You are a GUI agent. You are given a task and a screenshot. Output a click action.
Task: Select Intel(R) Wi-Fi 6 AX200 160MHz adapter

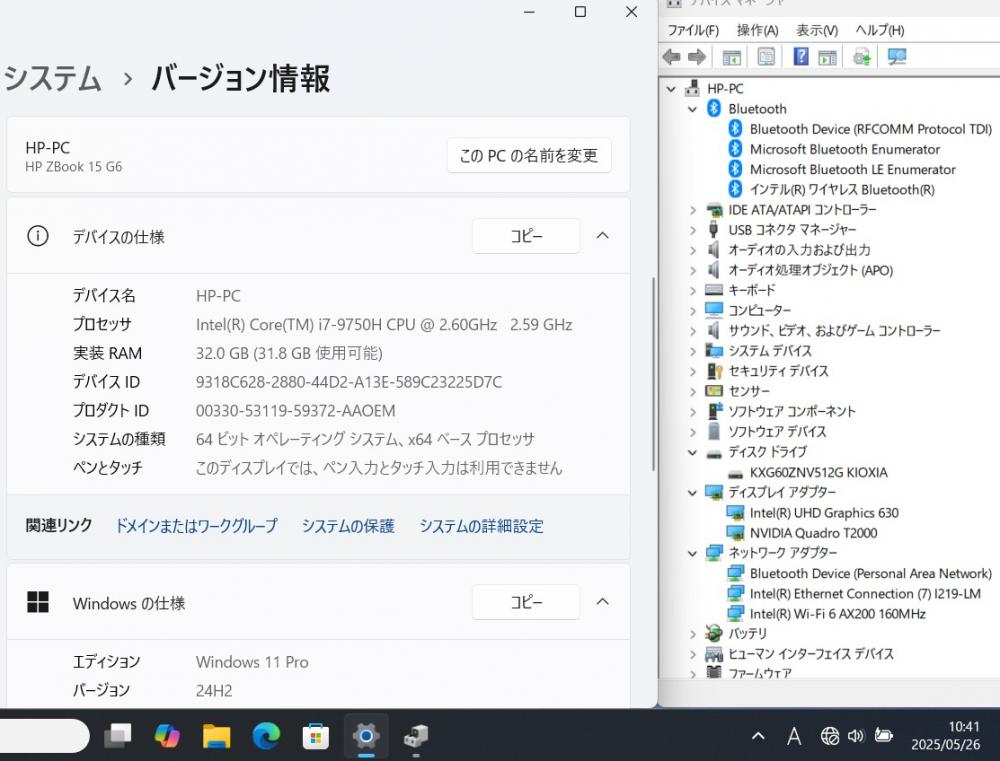coord(837,614)
